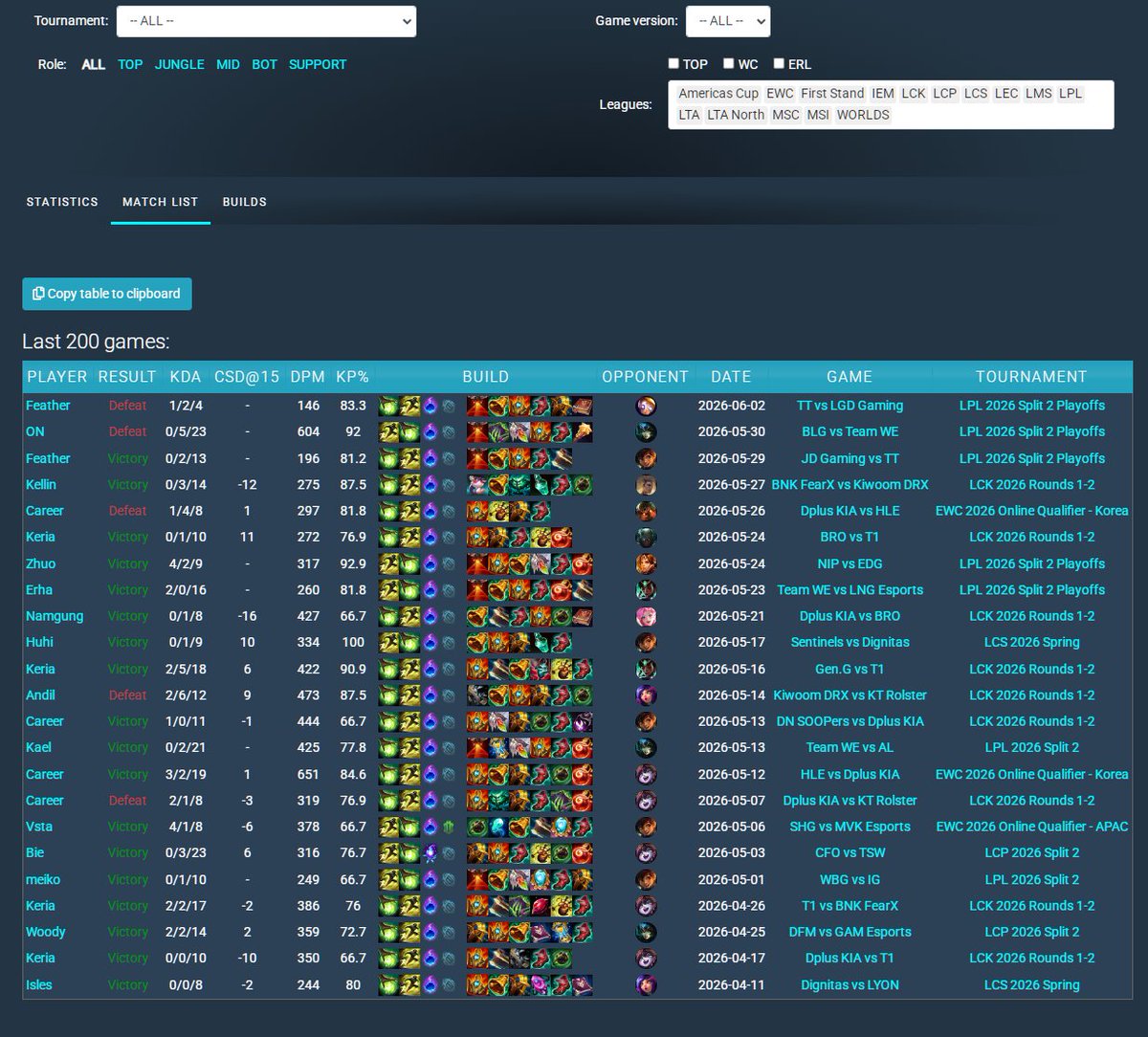1148x1037 pixels.
Task: Select the LCK league tag
Action: coord(914,94)
